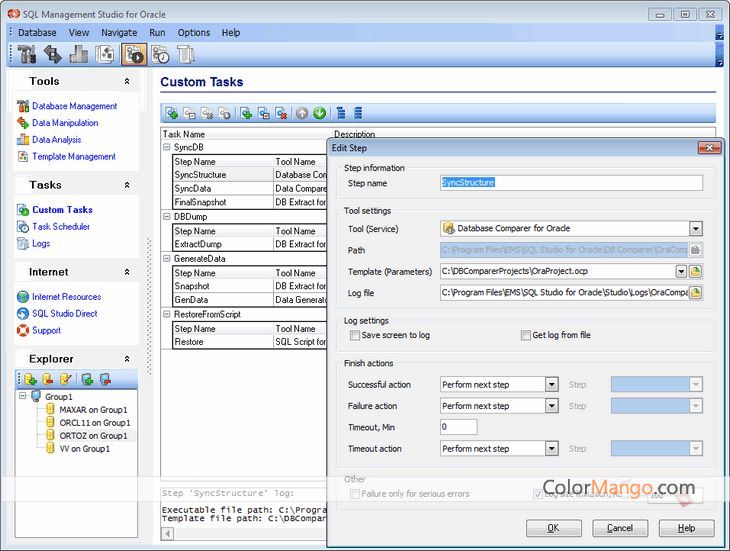Click the Timeout, Min input field
This screenshot has height=551, width=730.
pos(459,427)
